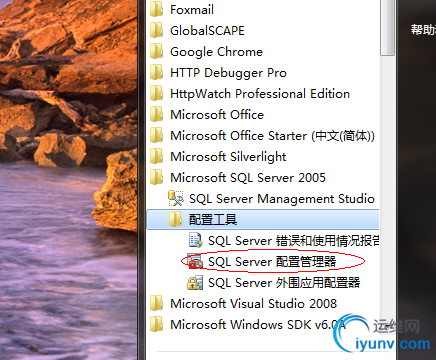436x360 pixels.
Task: Open the Foxmail folder icon
Action: tap(156, 9)
